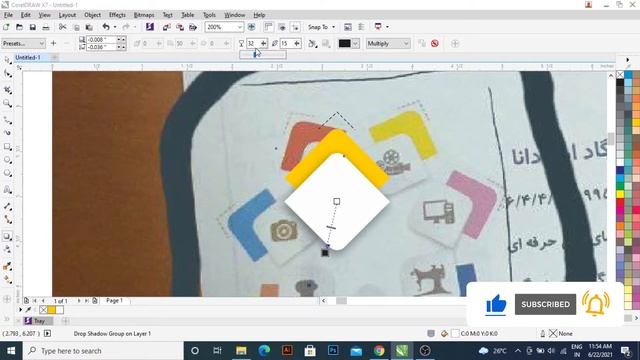
Task: Toggle Show Guidelines button
Action: [x=295, y=27]
